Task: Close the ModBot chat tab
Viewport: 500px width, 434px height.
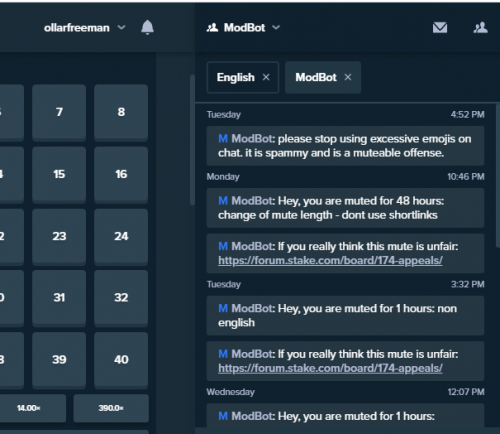Action: (x=348, y=77)
